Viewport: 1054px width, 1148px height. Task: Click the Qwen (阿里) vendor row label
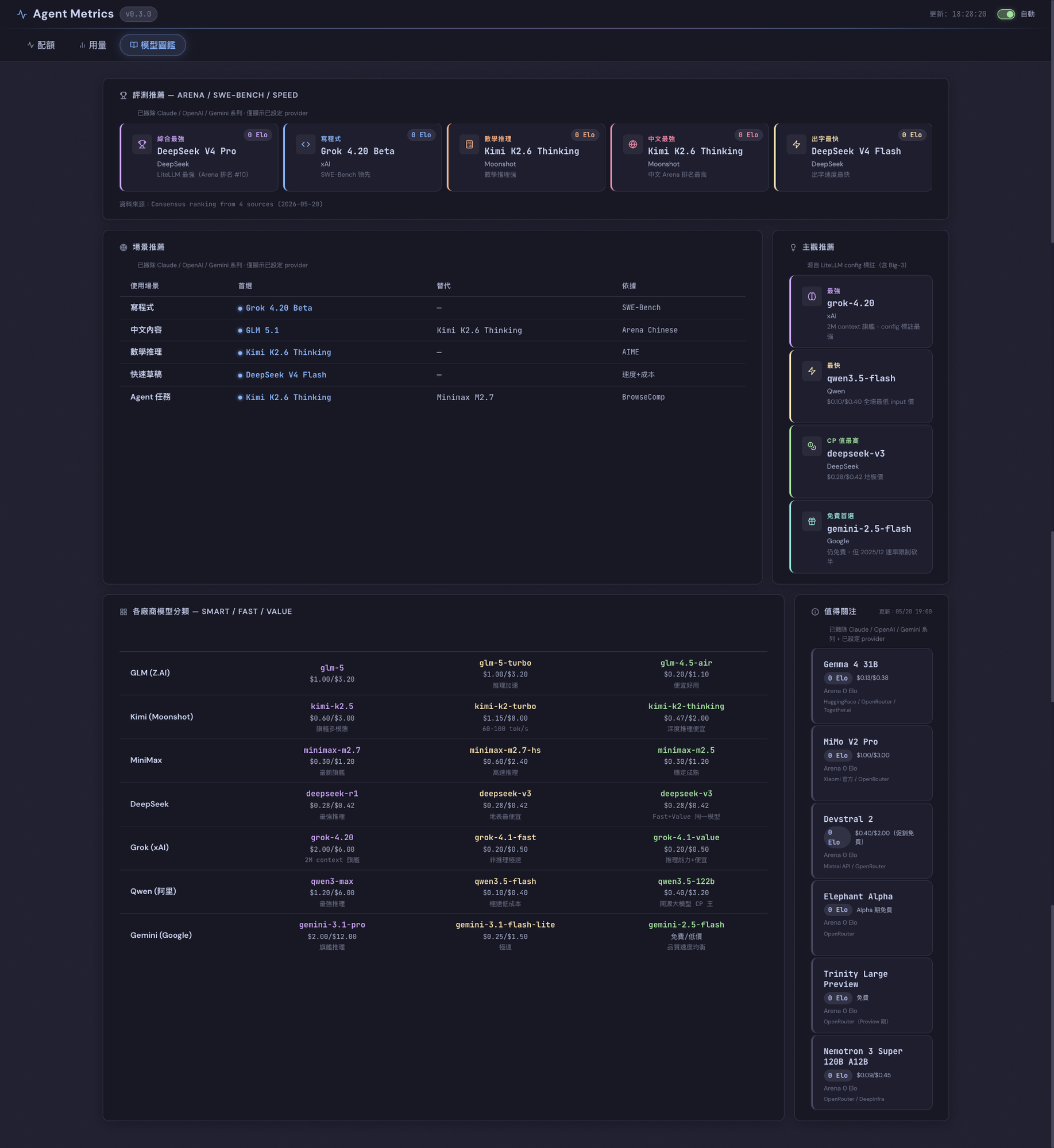(x=153, y=892)
